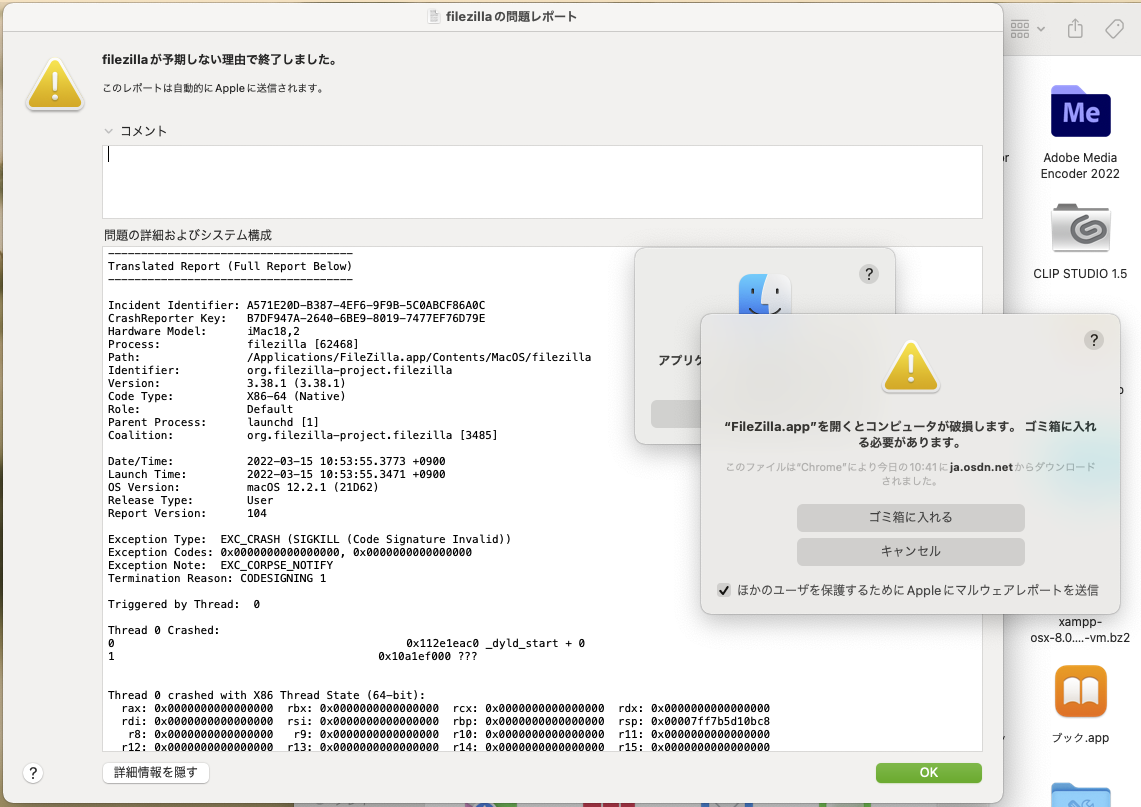Open help in crash report bottom-left question mark
Image resolution: width=1141 pixels, height=807 pixels.
33,773
